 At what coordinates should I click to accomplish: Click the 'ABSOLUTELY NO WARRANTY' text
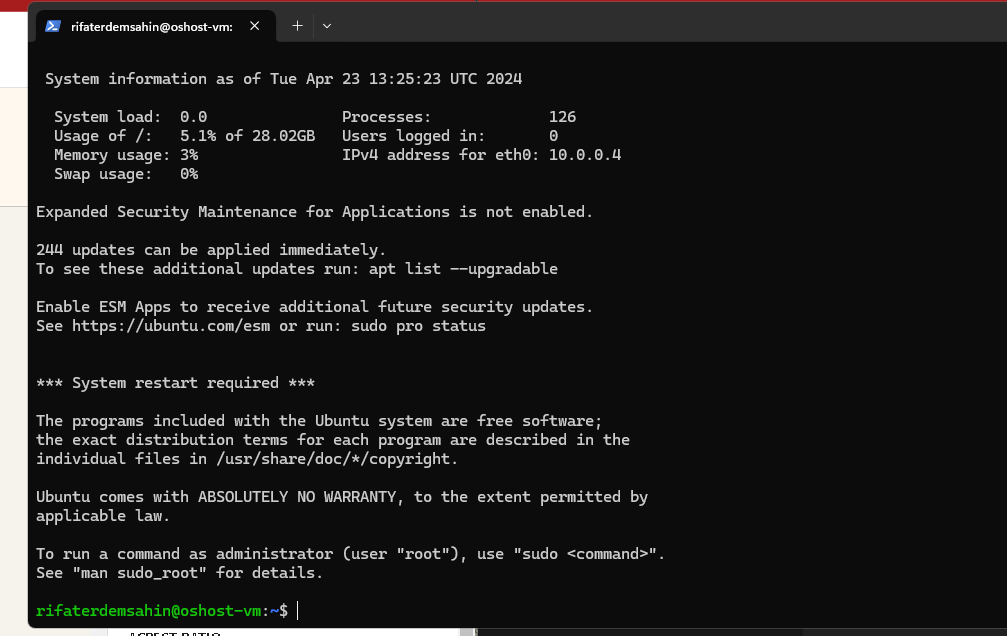(x=296, y=497)
